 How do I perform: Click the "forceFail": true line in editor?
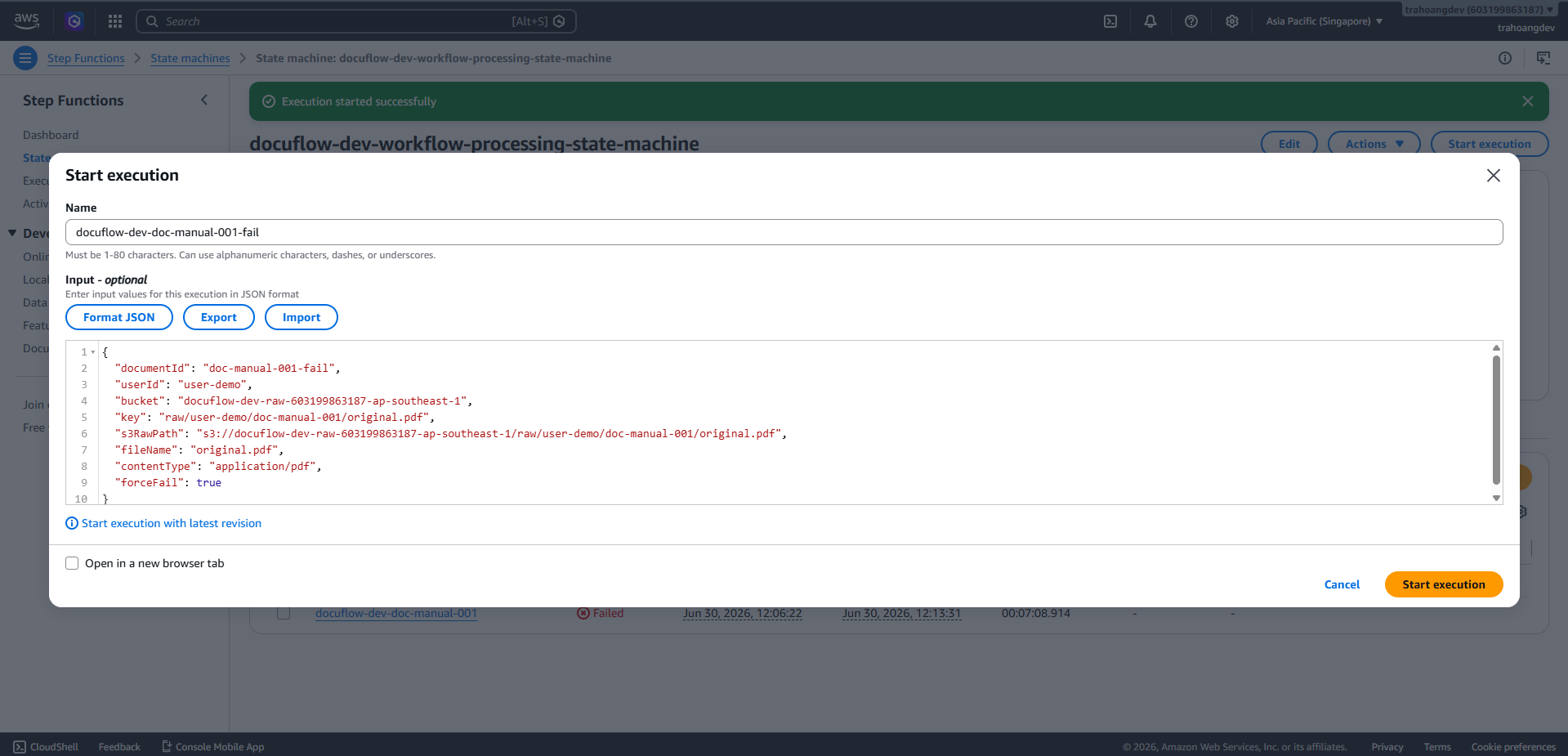click(168, 483)
